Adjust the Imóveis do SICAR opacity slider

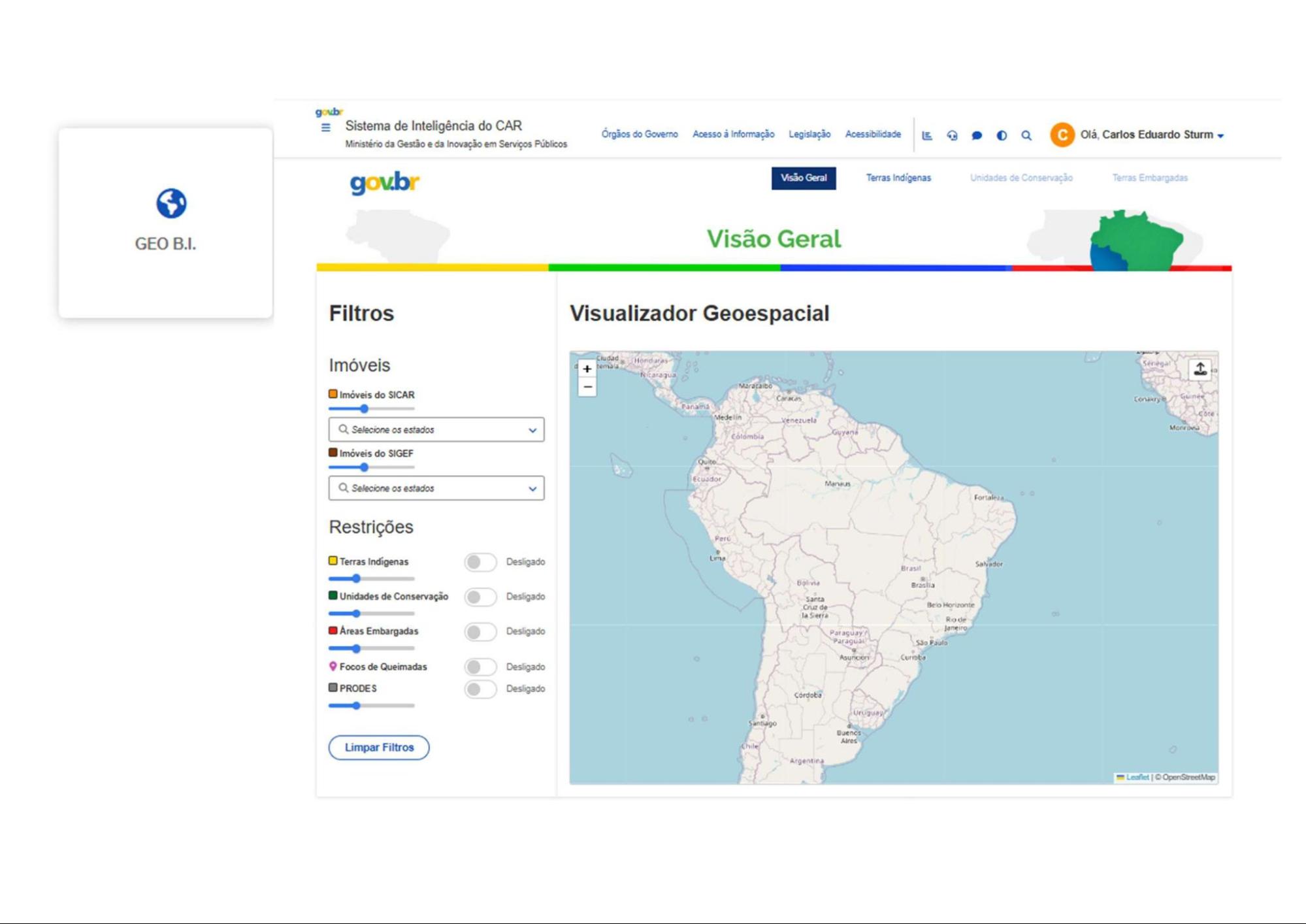tap(365, 409)
